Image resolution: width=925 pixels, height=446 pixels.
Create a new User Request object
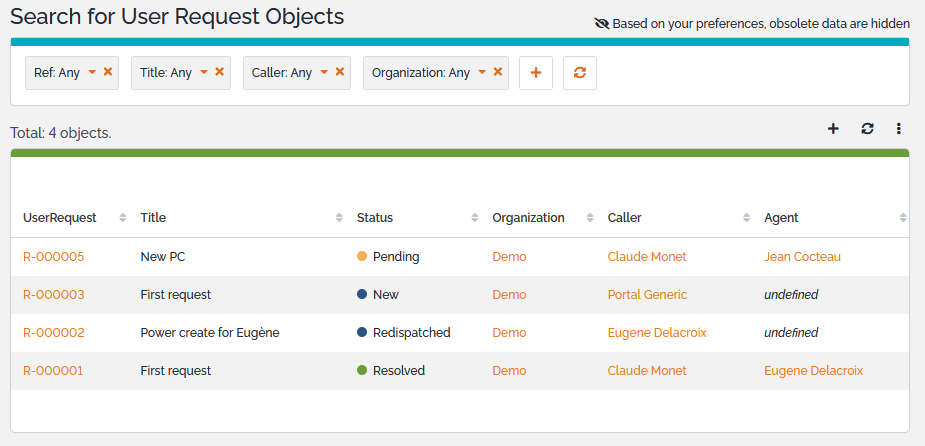coord(833,129)
